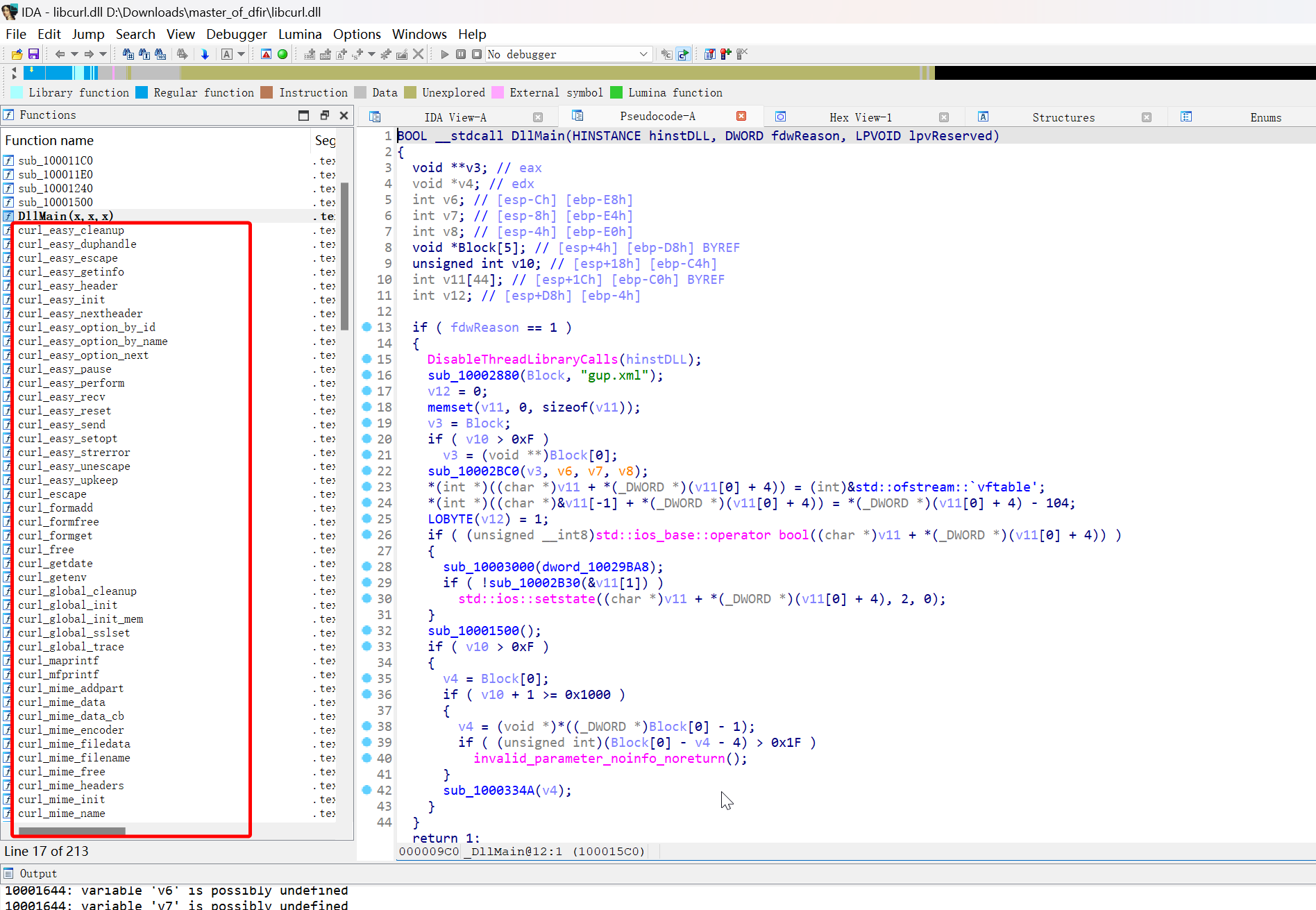
Task: Toggle breakpoint dot on line 32
Action: pos(366,630)
